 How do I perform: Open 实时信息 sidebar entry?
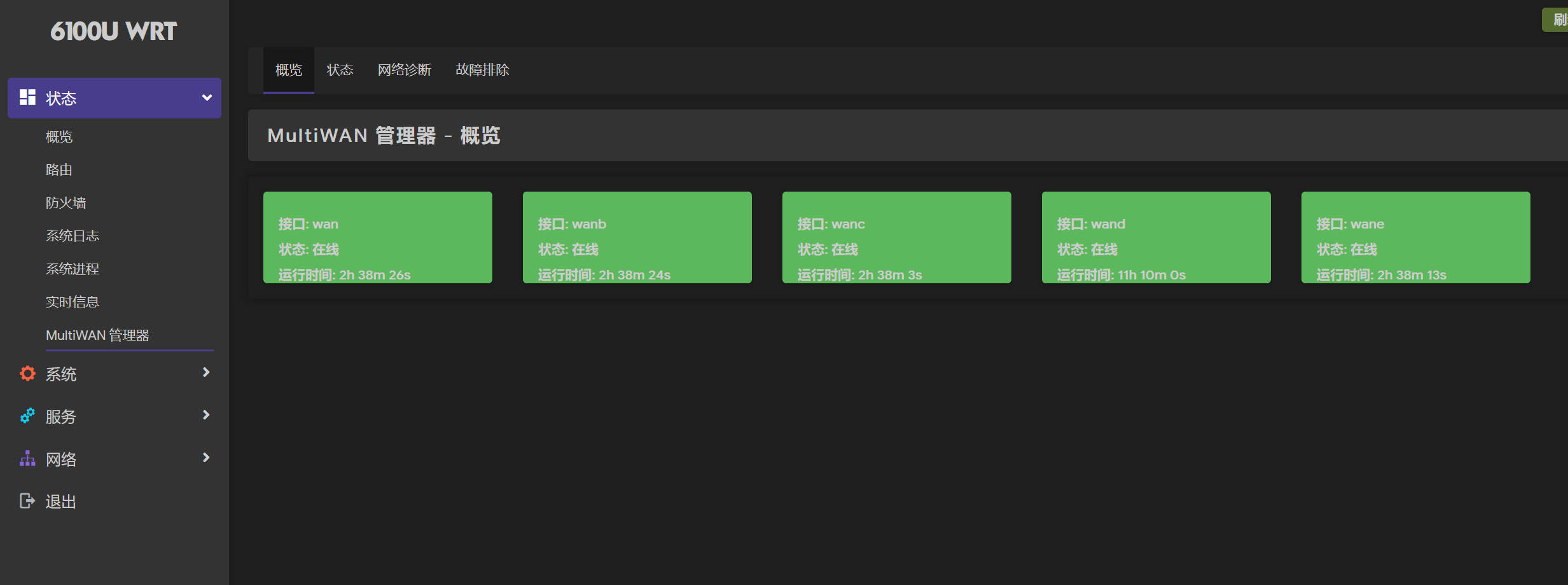73,302
